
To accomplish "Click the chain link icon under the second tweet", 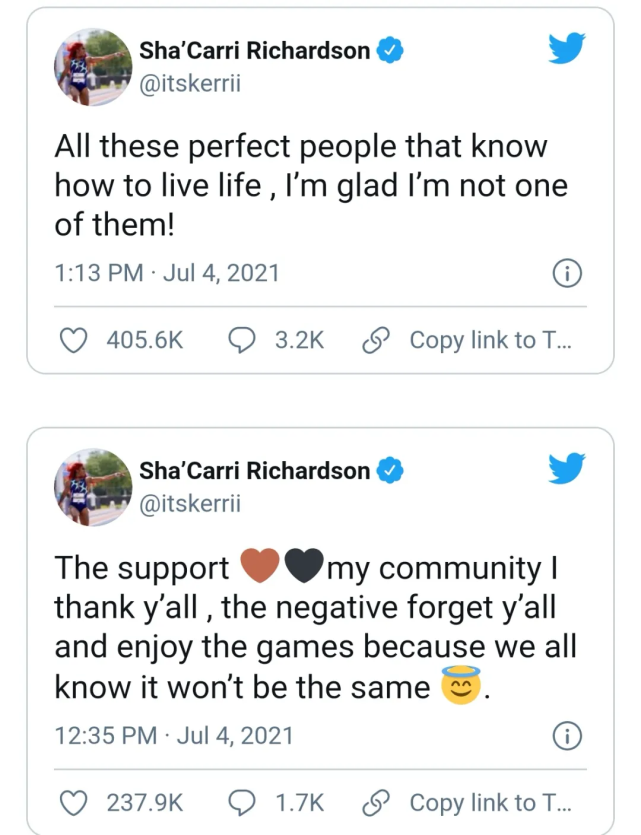I will click(376, 802).
